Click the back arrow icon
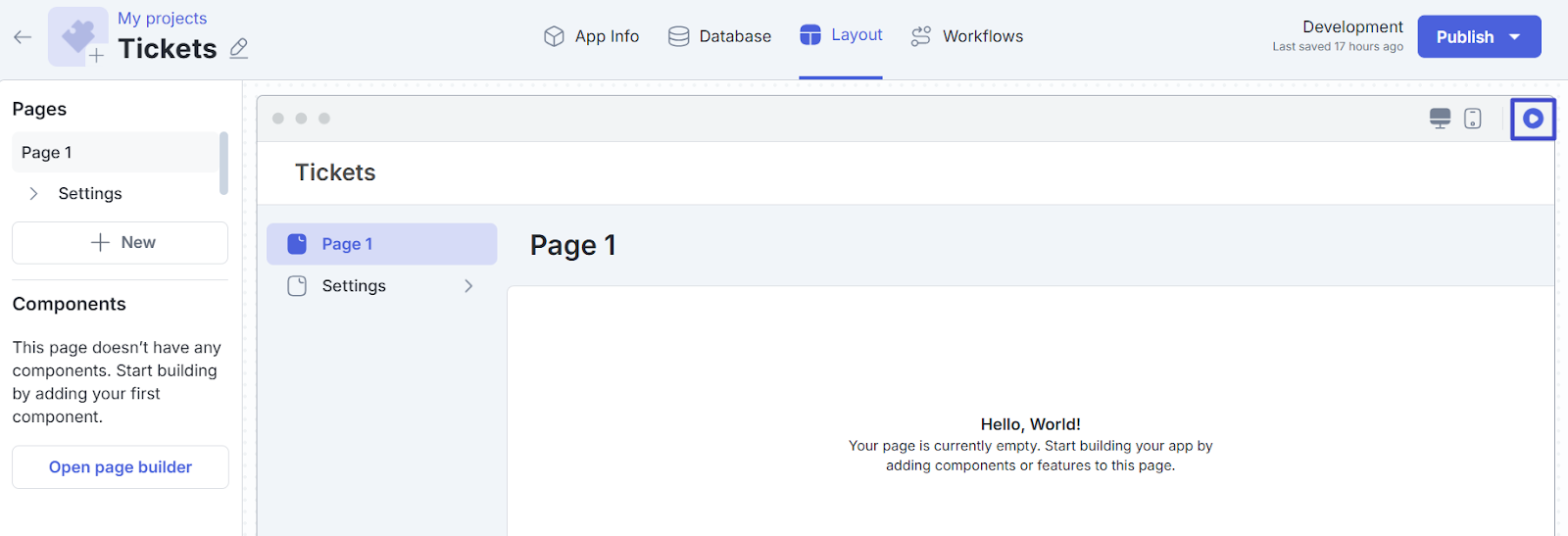The height and width of the screenshot is (536, 1568). (x=23, y=37)
